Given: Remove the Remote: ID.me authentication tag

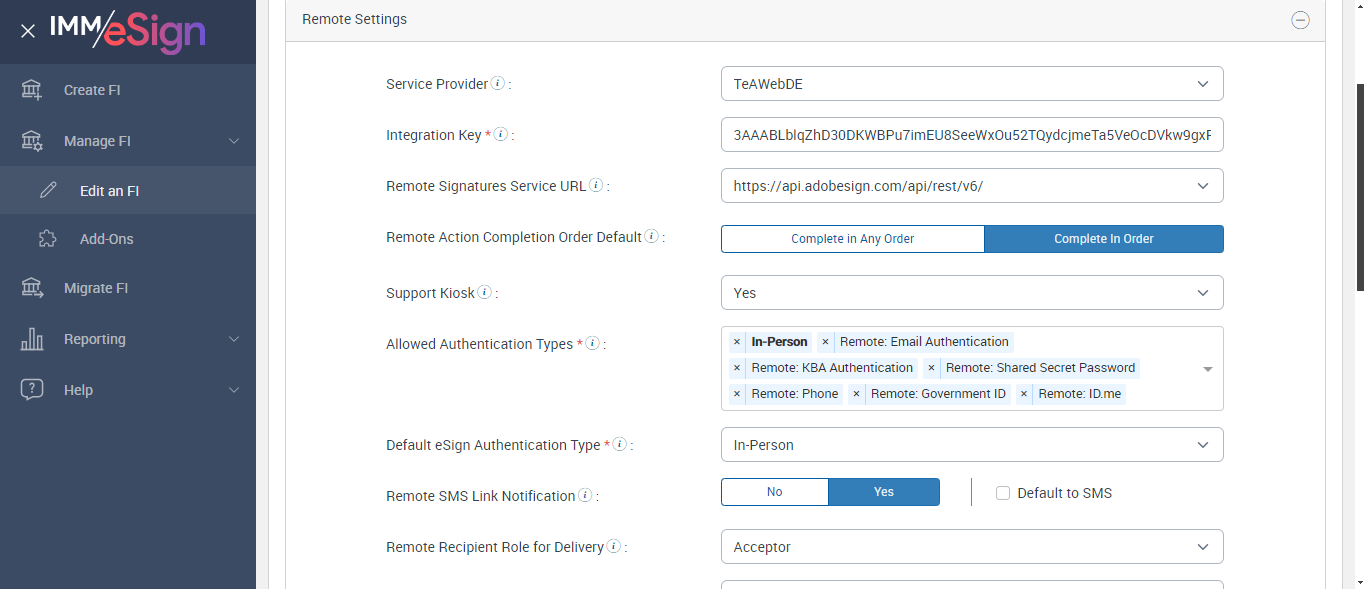Looking at the screenshot, I should (1024, 394).
